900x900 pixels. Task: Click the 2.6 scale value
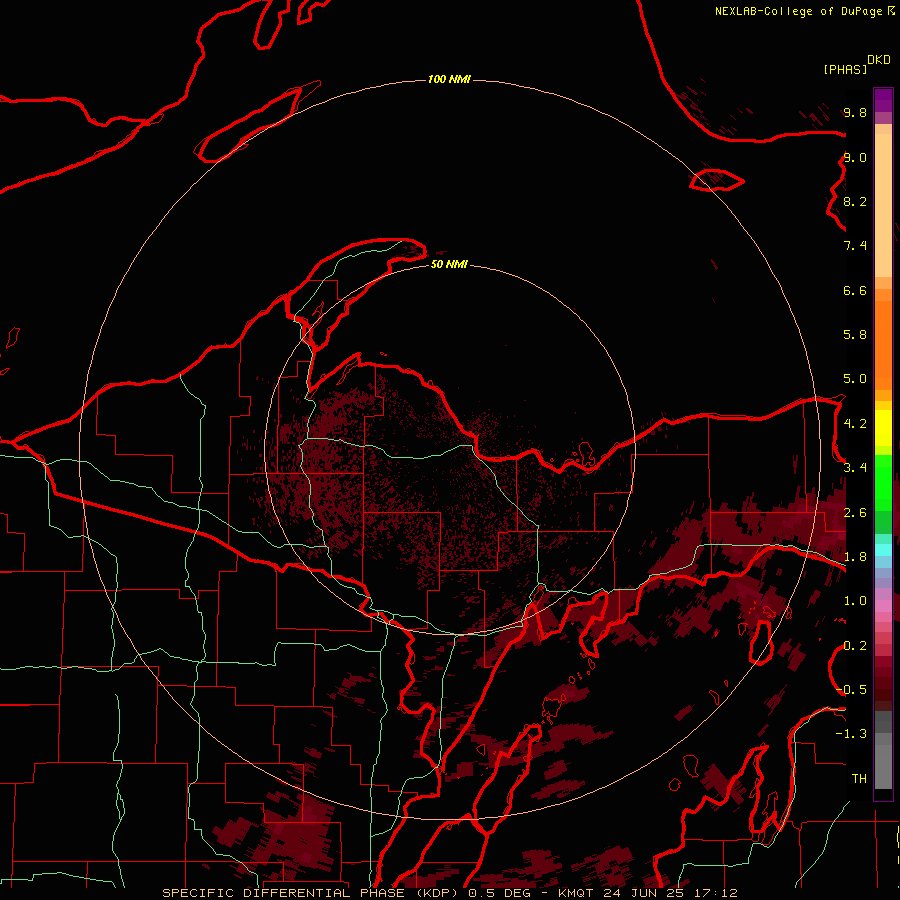(x=855, y=512)
